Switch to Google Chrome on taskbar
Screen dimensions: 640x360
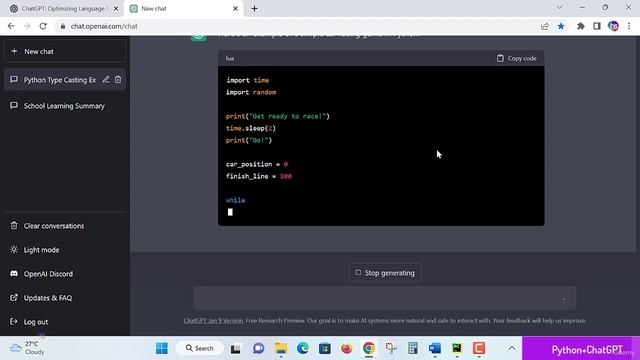coord(369,348)
